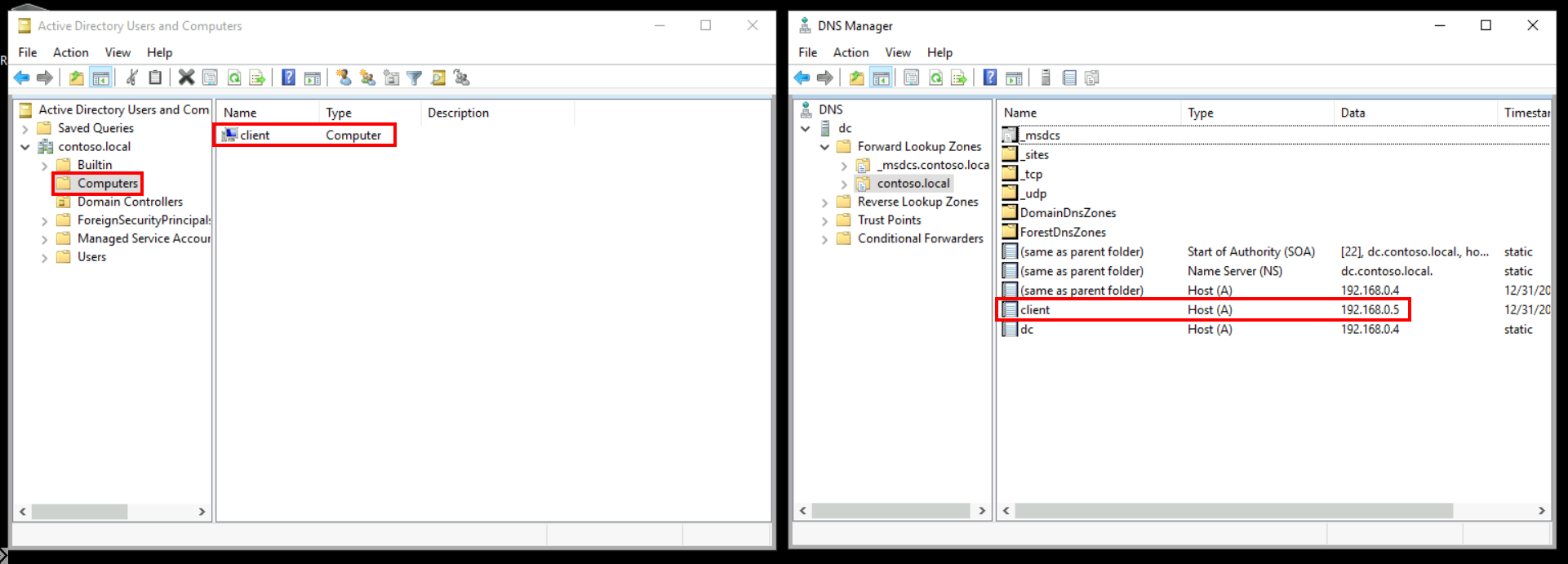Click the Paste clipboard icon in Active Directory toolbar
The width and height of the screenshot is (1568, 564).
coord(155,78)
